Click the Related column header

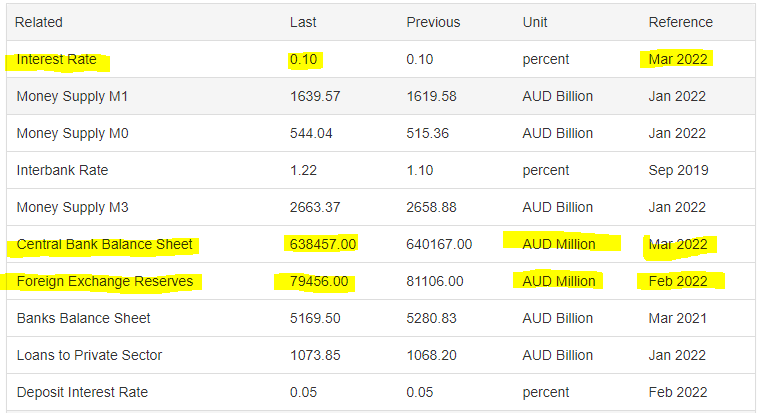pos(39,22)
